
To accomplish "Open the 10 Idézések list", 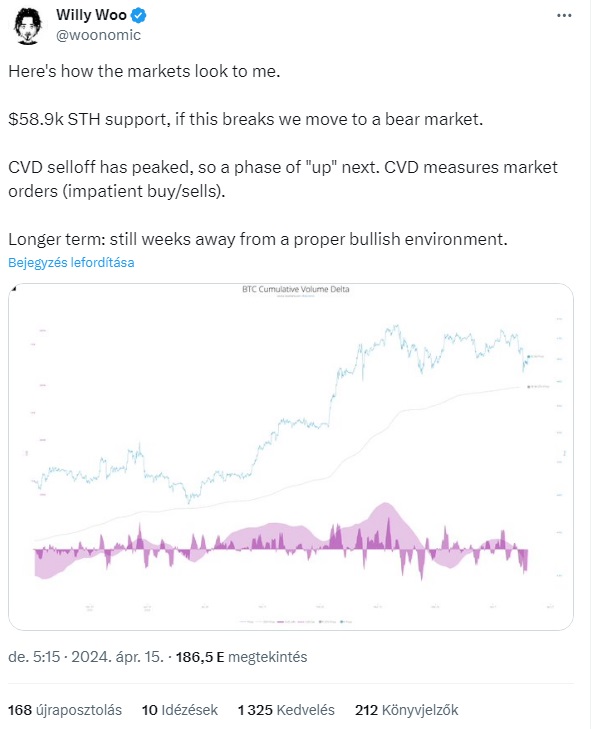I will tap(179, 710).
